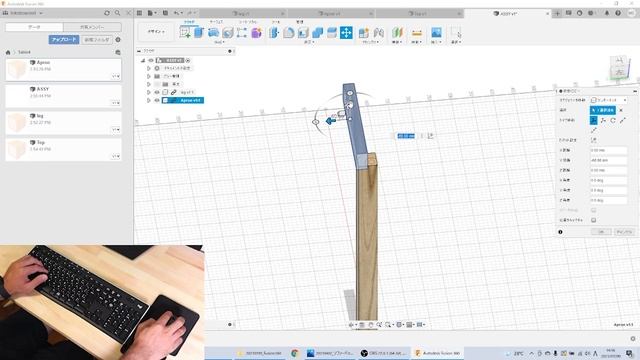Select the Joint tool icon
Screen dimensions: 640x360
click(x=379, y=33)
